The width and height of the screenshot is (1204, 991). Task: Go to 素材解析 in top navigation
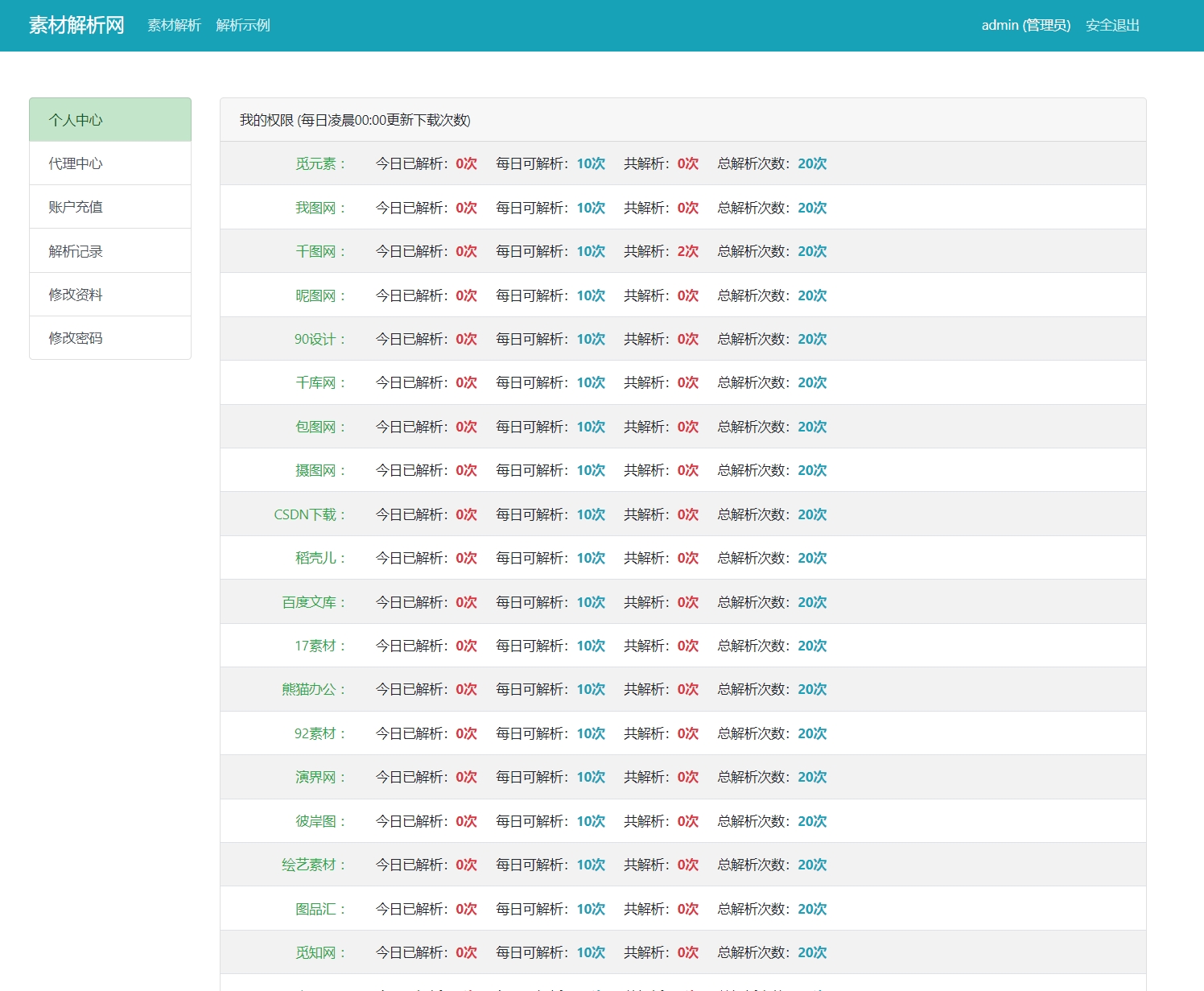pyautogui.click(x=174, y=25)
